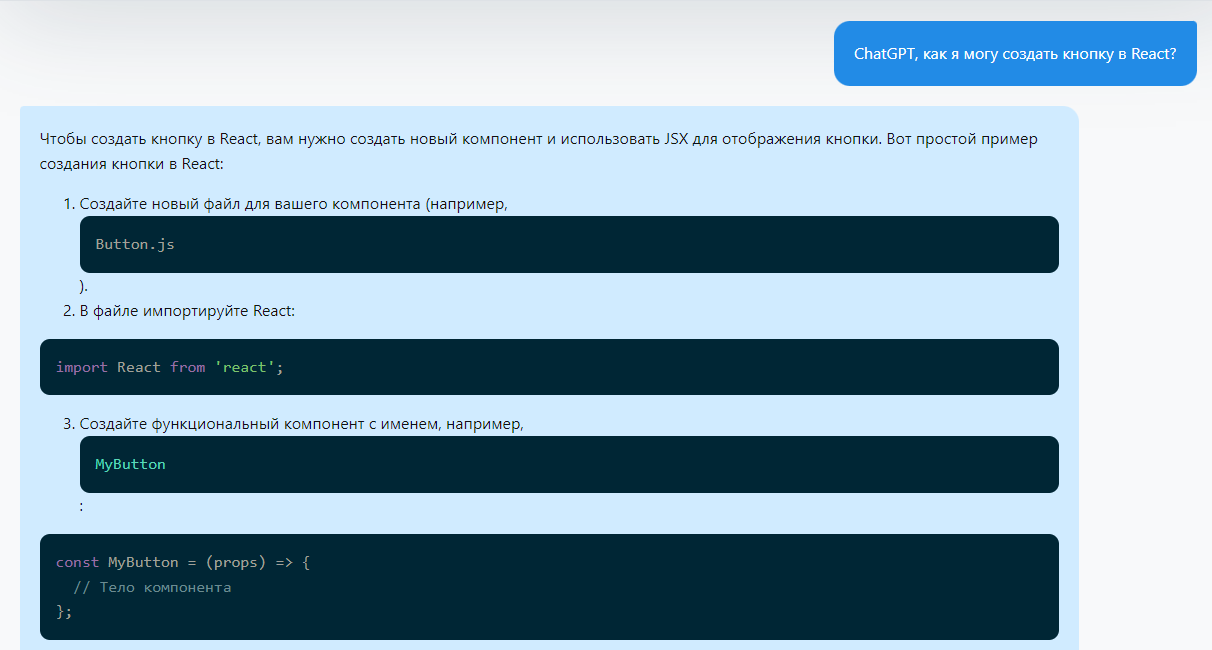Click the blue user question bubble

pos(1014,54)
